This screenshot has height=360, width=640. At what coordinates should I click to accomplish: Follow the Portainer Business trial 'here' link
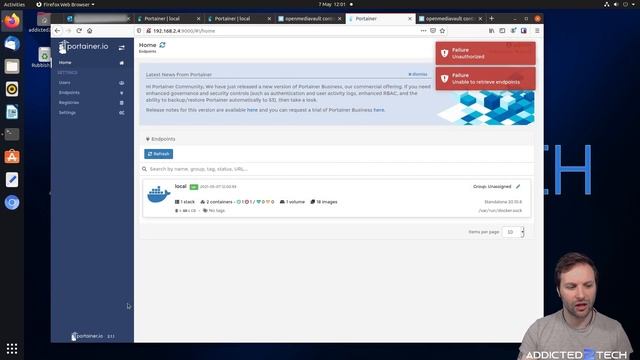[x=379, y=110]
